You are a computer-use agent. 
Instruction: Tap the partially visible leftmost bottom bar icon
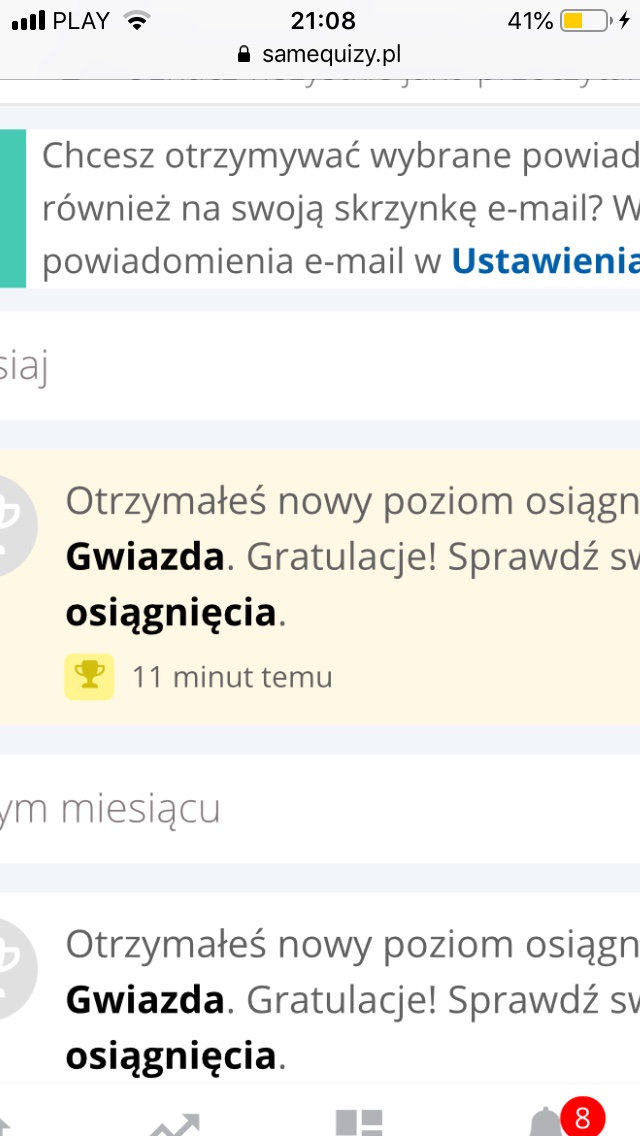click(x=4, y=1124)
